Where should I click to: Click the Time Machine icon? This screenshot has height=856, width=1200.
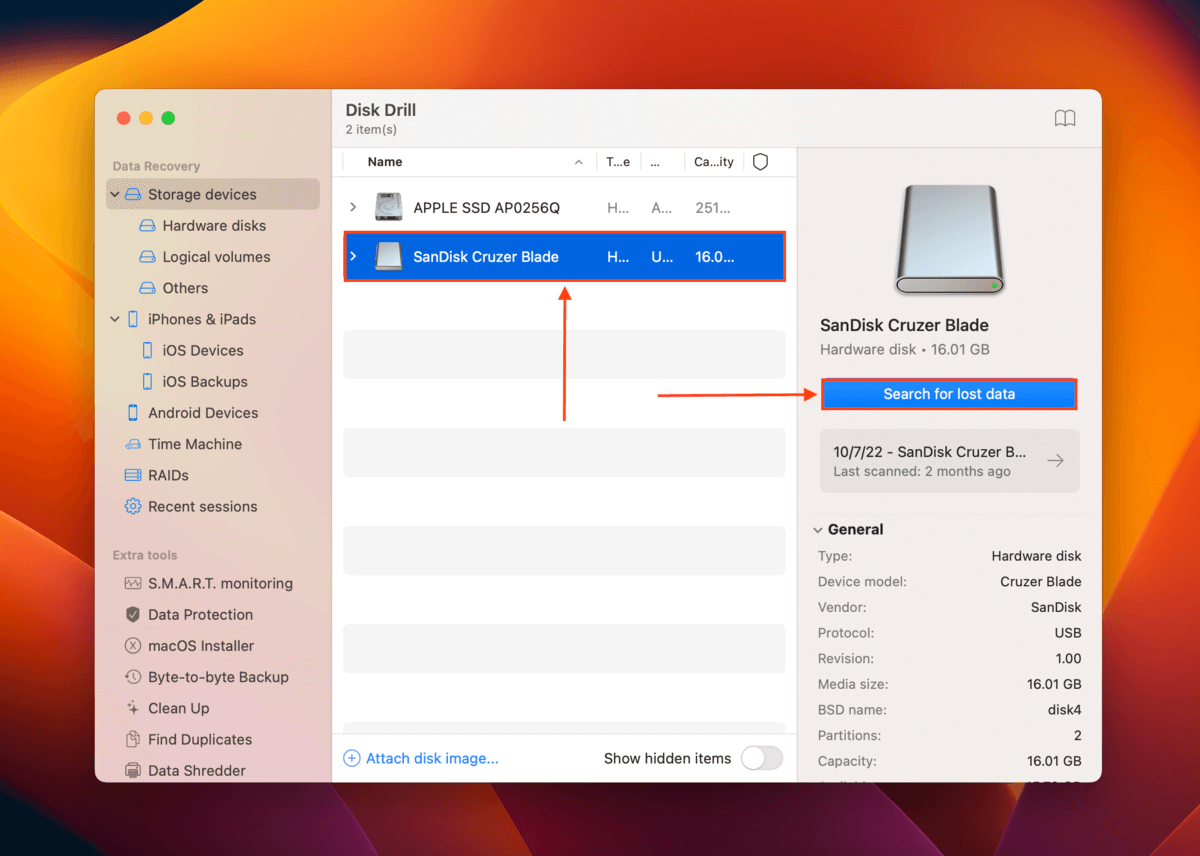click(133, 444)
